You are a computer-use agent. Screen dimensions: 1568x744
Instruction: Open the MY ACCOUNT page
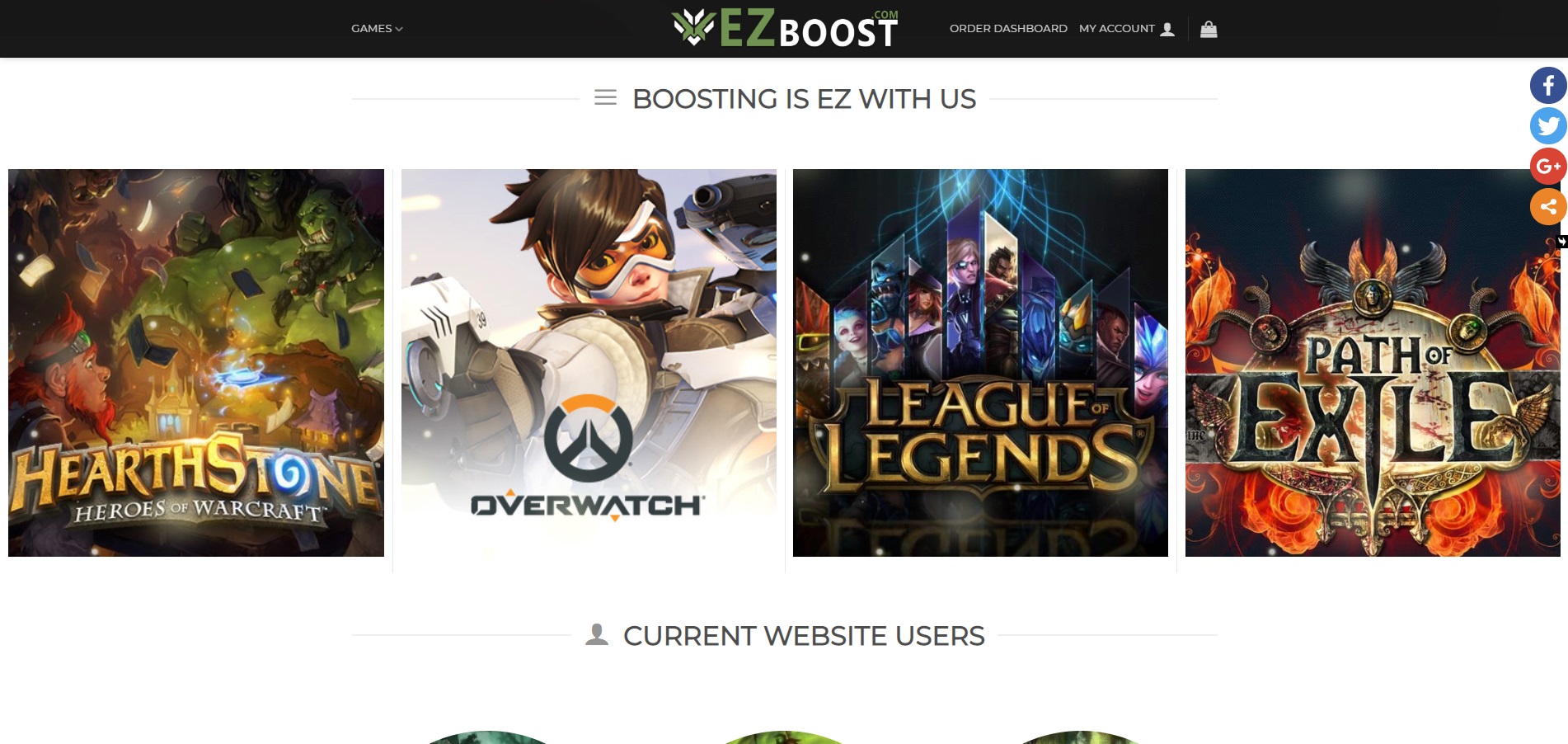1117,29
